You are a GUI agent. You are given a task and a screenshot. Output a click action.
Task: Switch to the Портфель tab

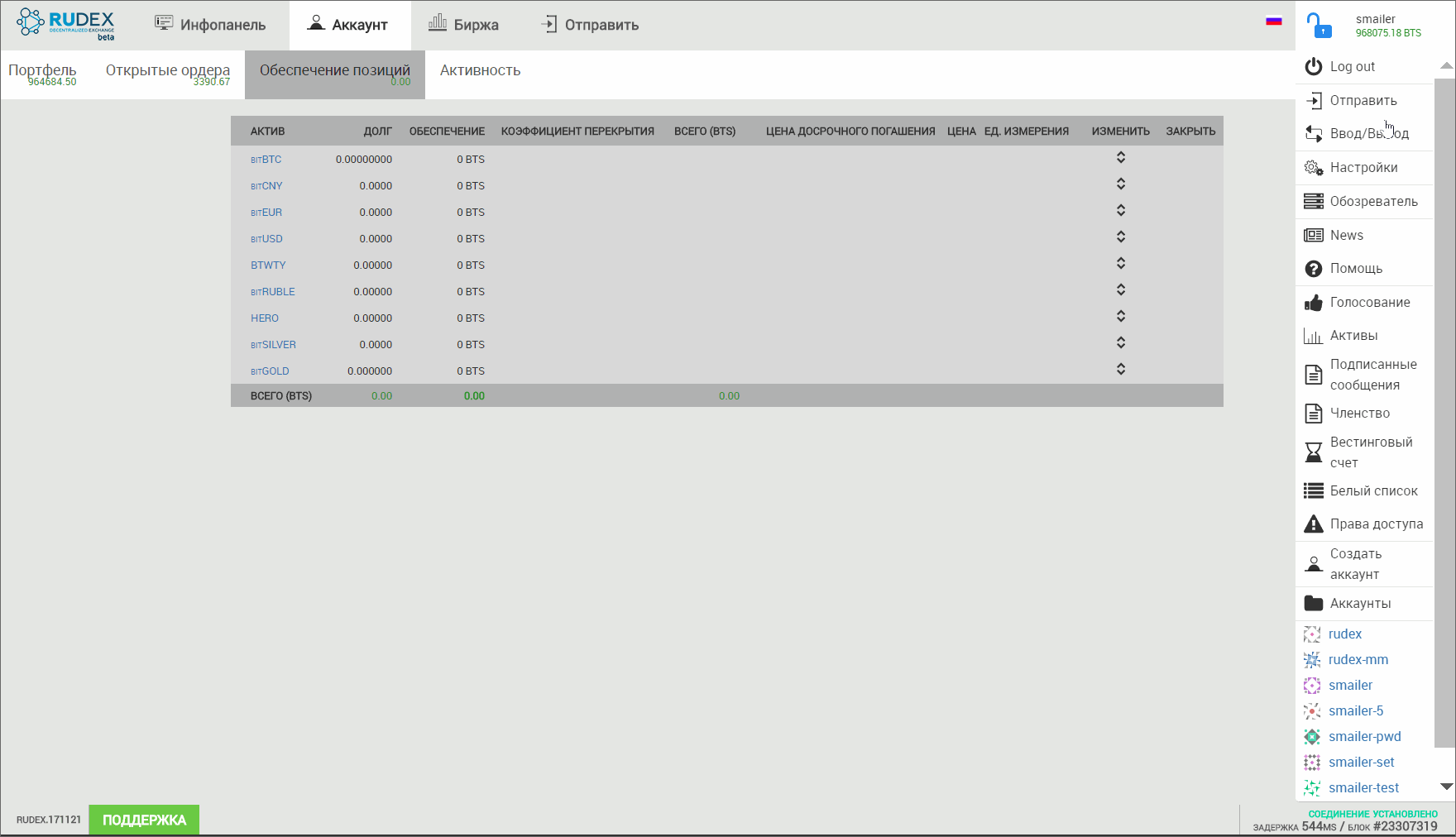42,74
